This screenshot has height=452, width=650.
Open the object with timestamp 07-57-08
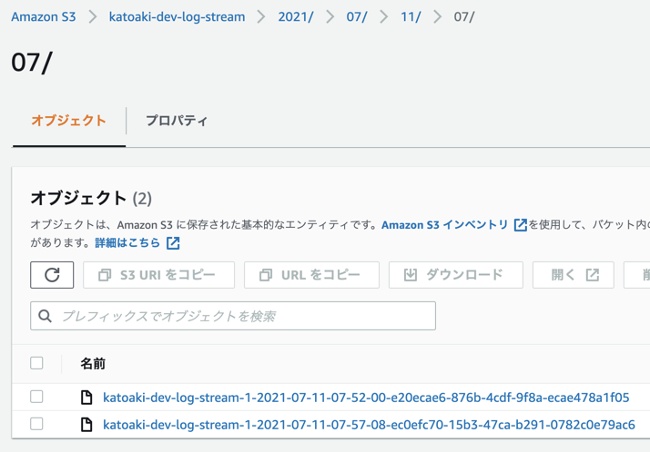369,425
